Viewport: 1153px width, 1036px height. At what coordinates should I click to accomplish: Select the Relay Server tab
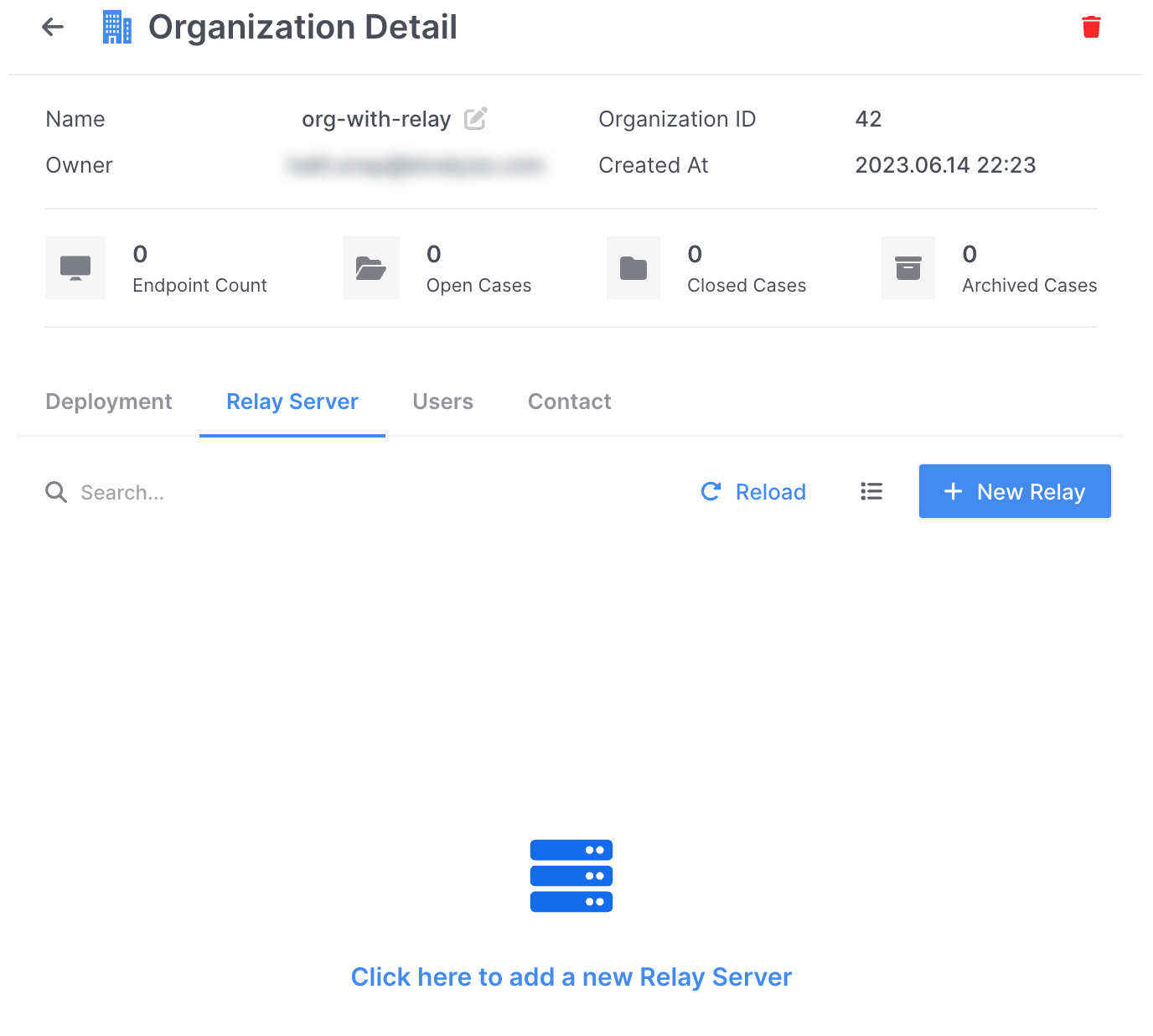(x=292, y=402)
